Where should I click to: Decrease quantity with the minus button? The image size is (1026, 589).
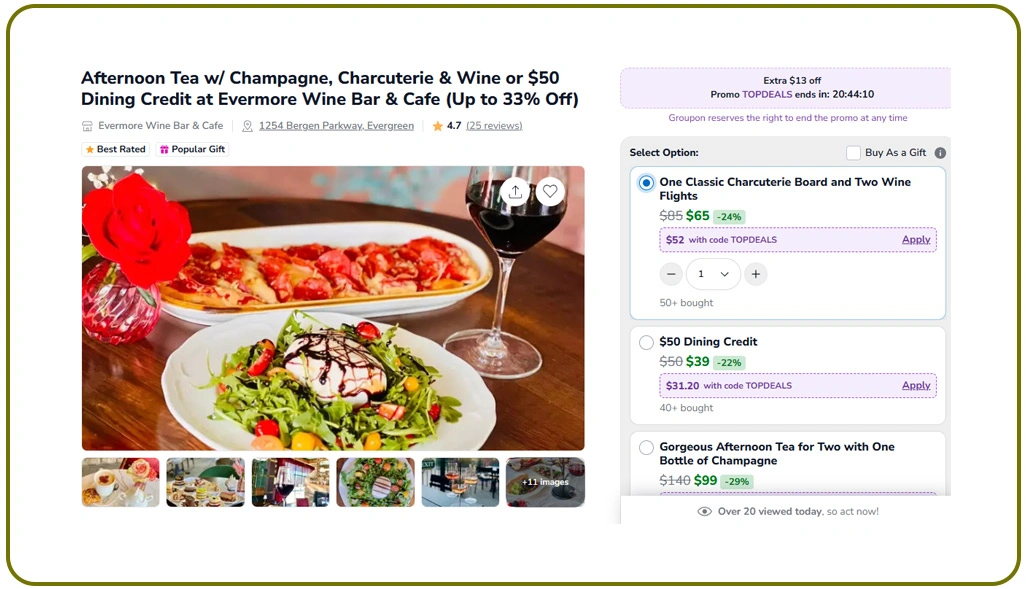(671, 273)
